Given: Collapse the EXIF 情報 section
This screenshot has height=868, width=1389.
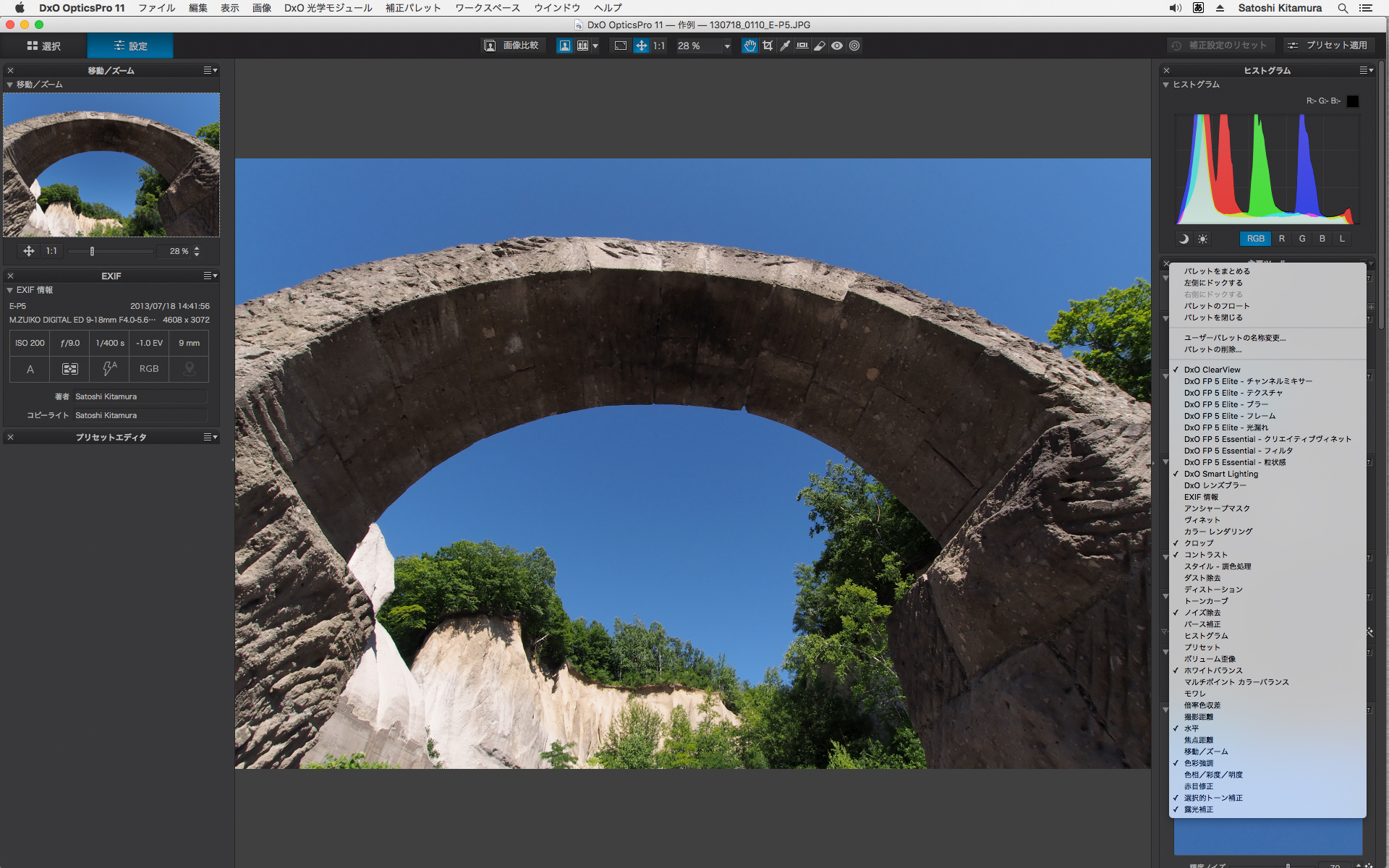Looking at the screenshot, I should coord(10,290).
